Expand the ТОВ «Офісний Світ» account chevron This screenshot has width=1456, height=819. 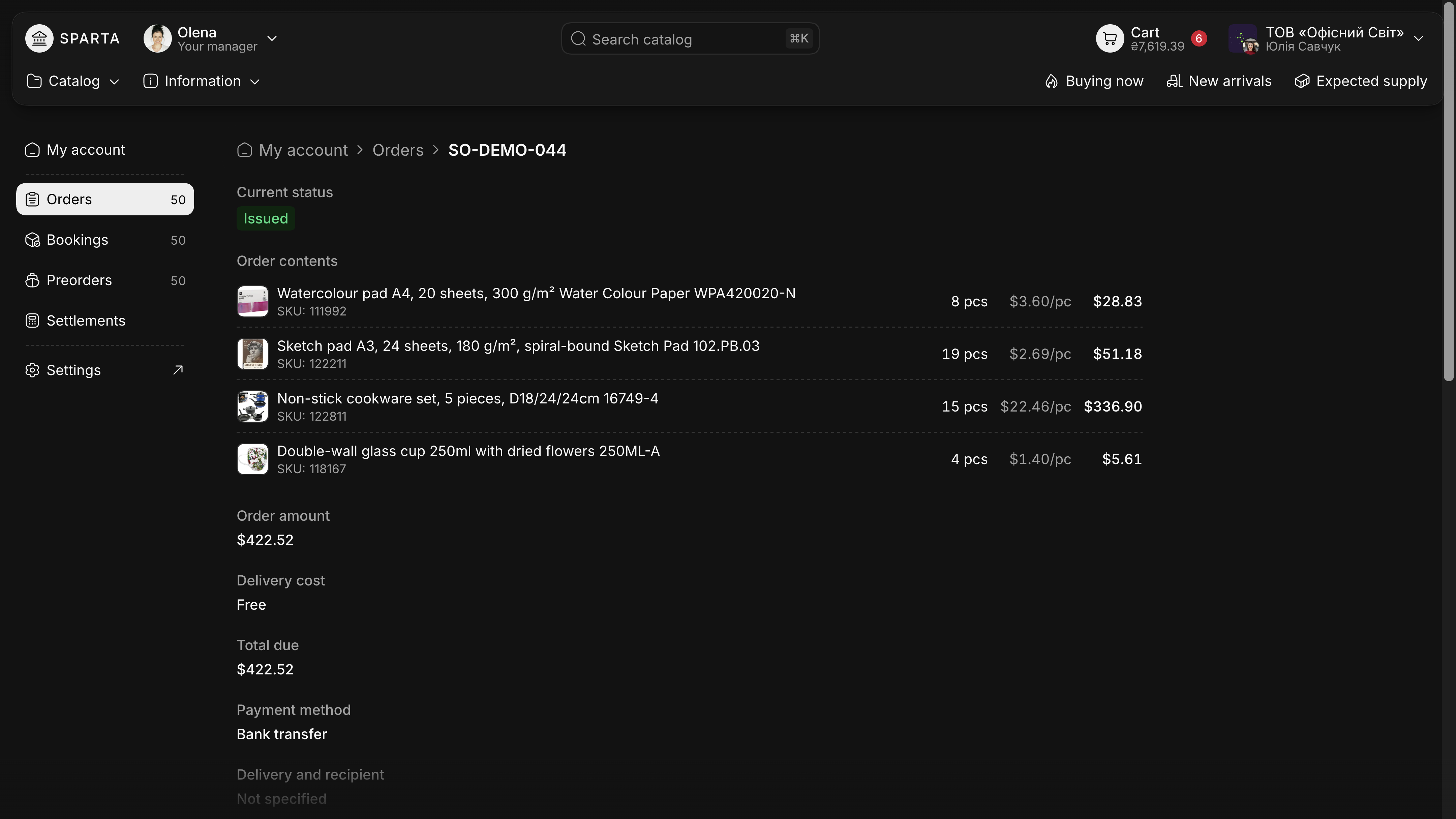[x=1419, y=38]
